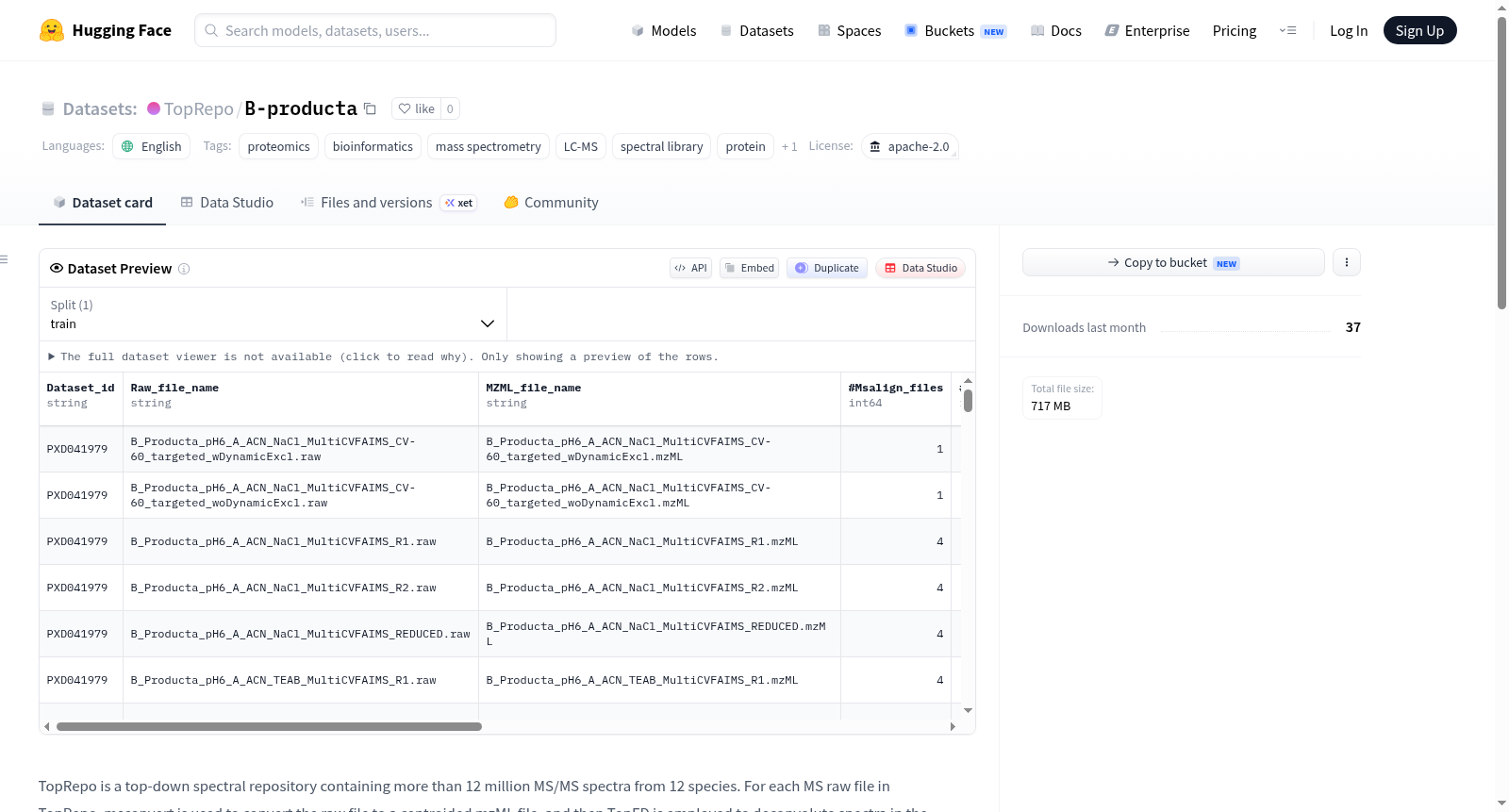Go to the Community tab

tap(551, 202)
